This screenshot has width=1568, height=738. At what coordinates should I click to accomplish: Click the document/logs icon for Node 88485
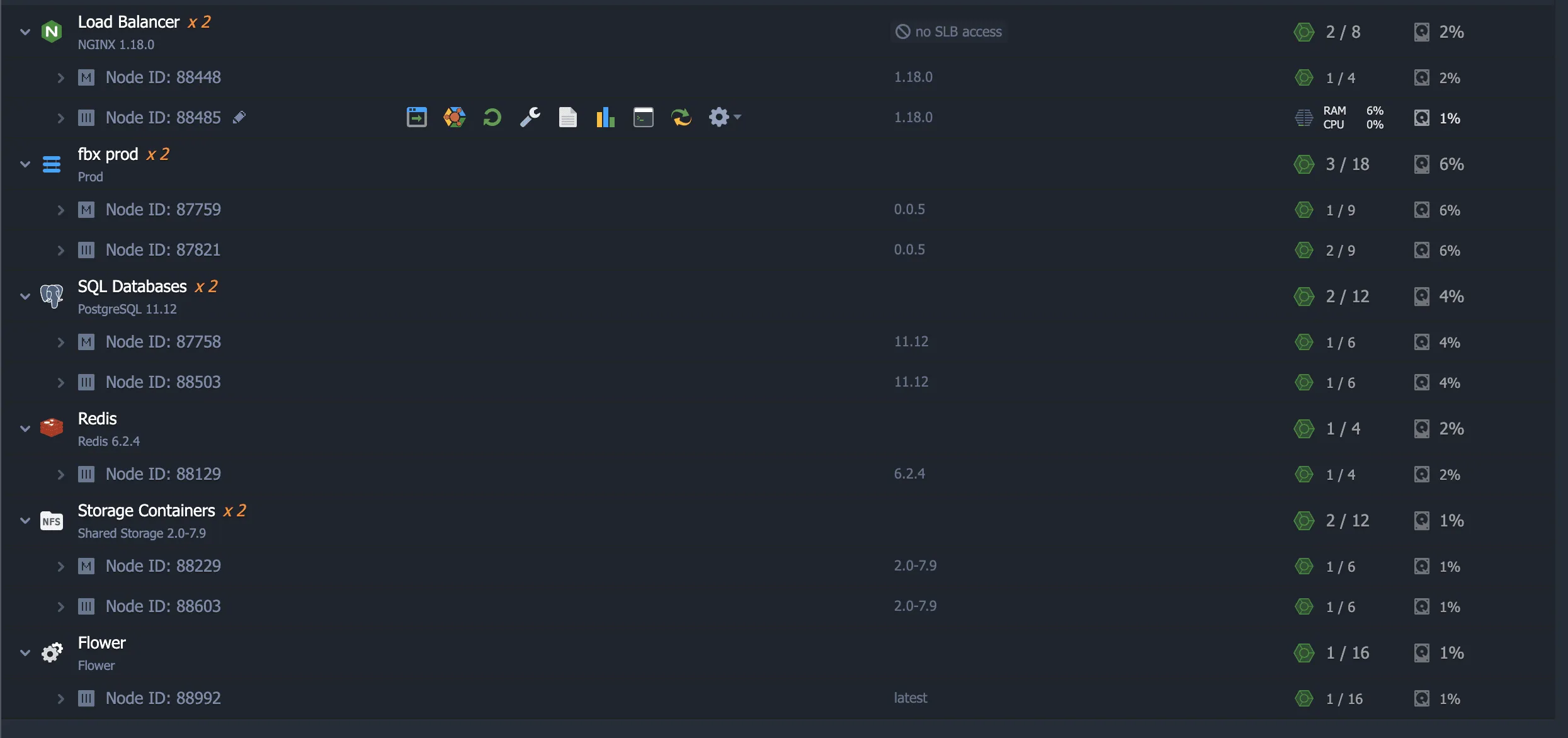566,117
